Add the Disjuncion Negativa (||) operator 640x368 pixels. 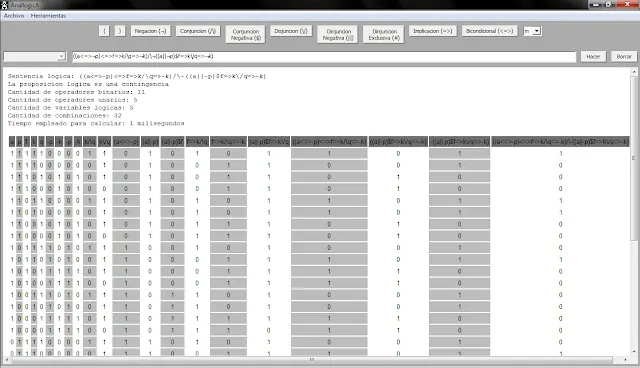point(338,34)
